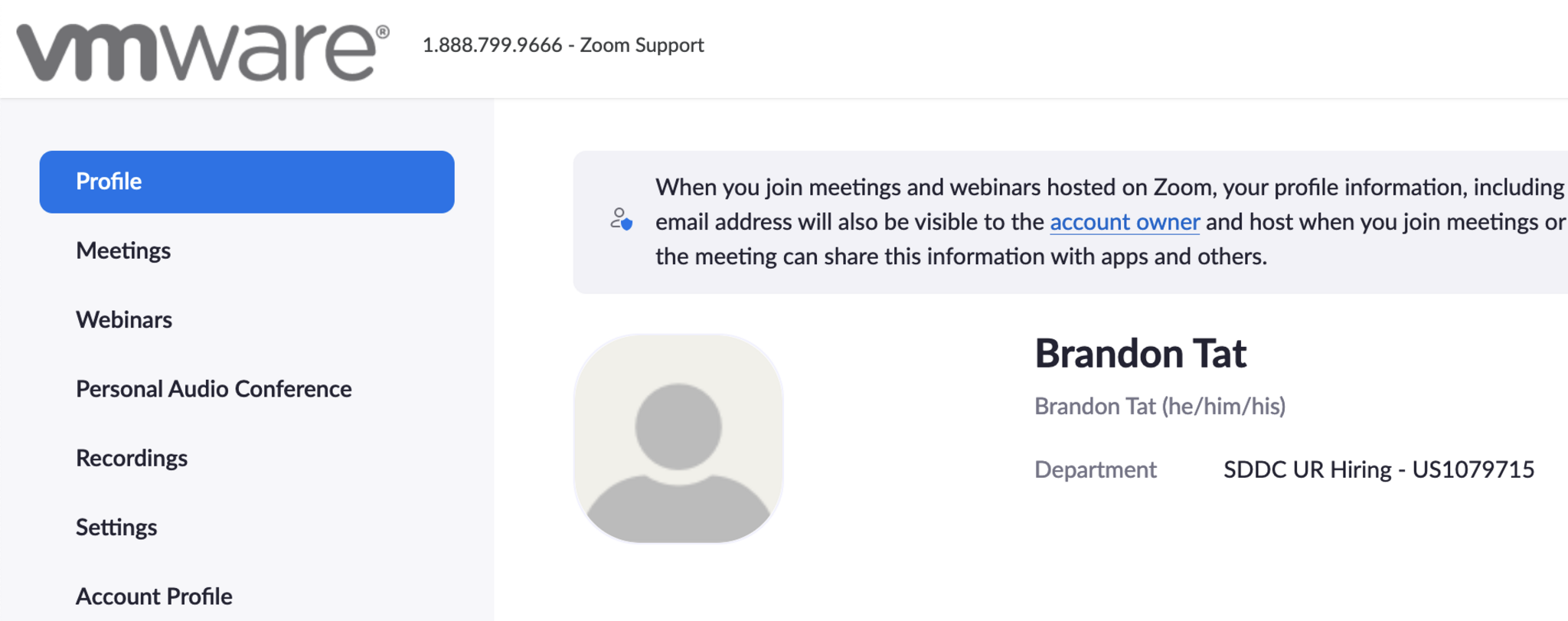The height and width of the screenshot is (621, 1568).
Task: Open the Profile sidebar section
Action: tap(247, 182)
